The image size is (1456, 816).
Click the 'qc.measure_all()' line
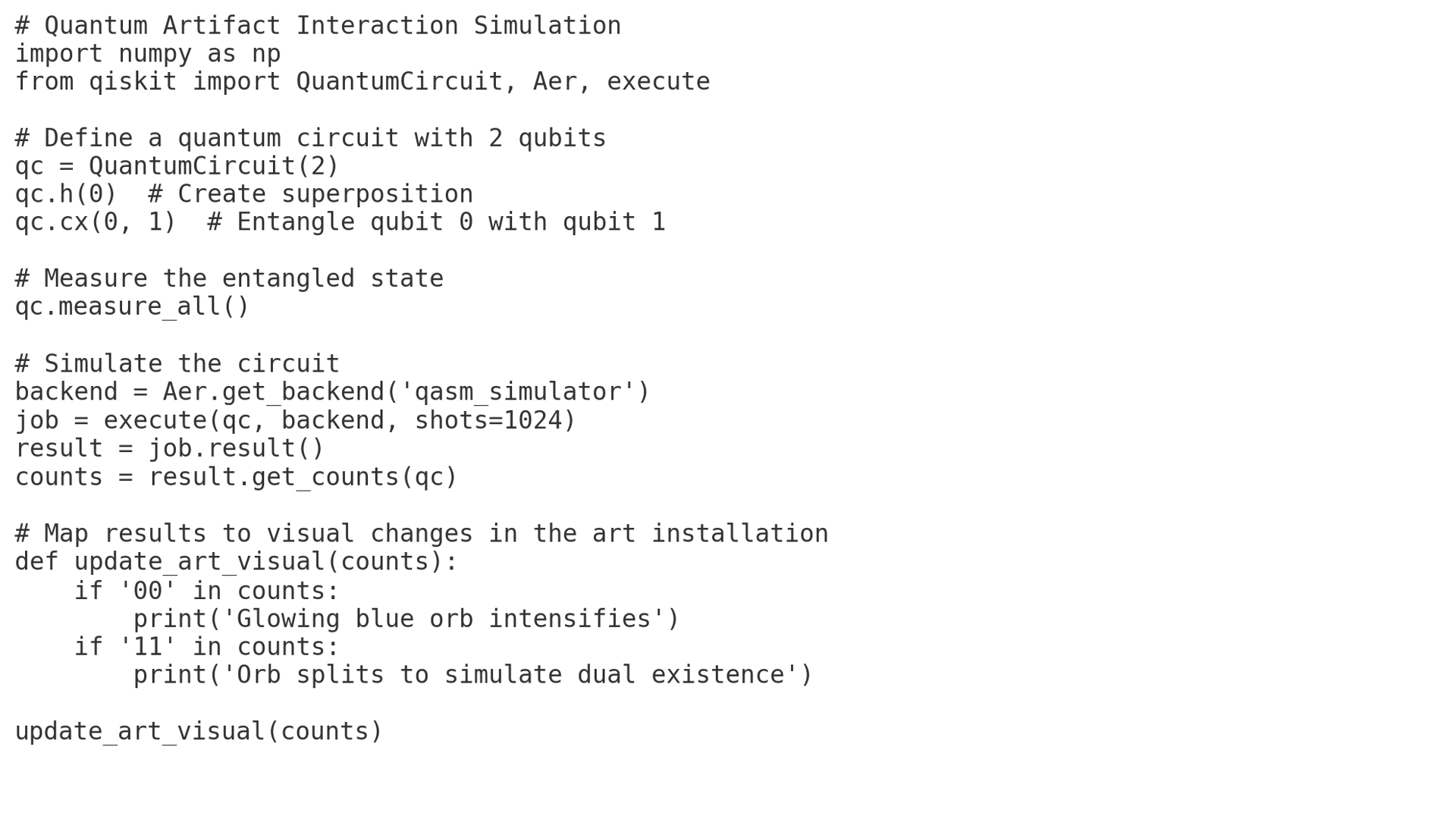pos(133,307)
